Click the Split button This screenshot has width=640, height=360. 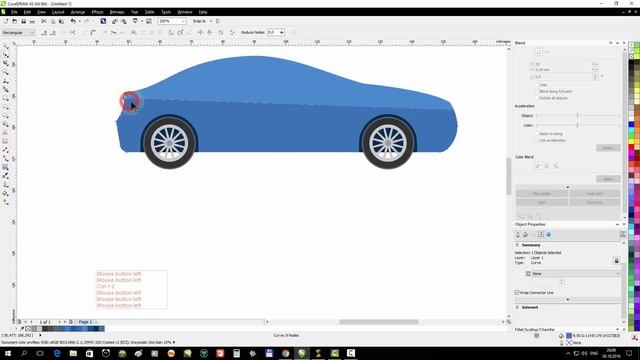[x=542, y=202]
